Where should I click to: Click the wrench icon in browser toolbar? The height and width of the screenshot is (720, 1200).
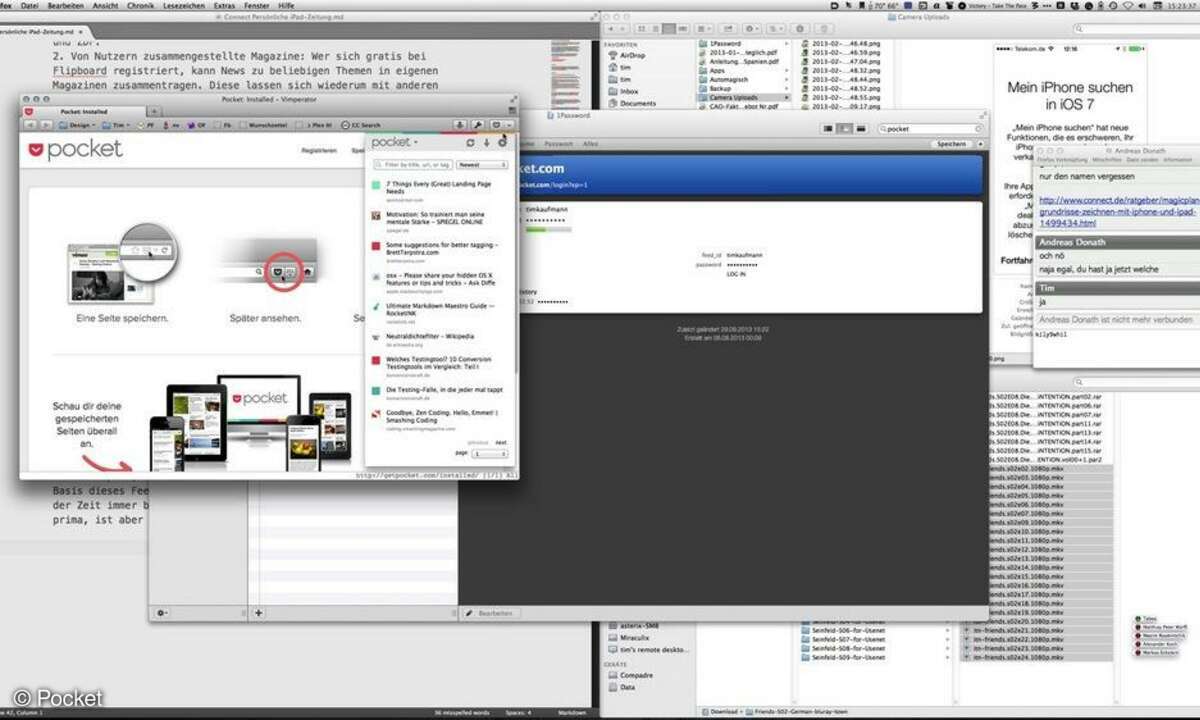476,125
